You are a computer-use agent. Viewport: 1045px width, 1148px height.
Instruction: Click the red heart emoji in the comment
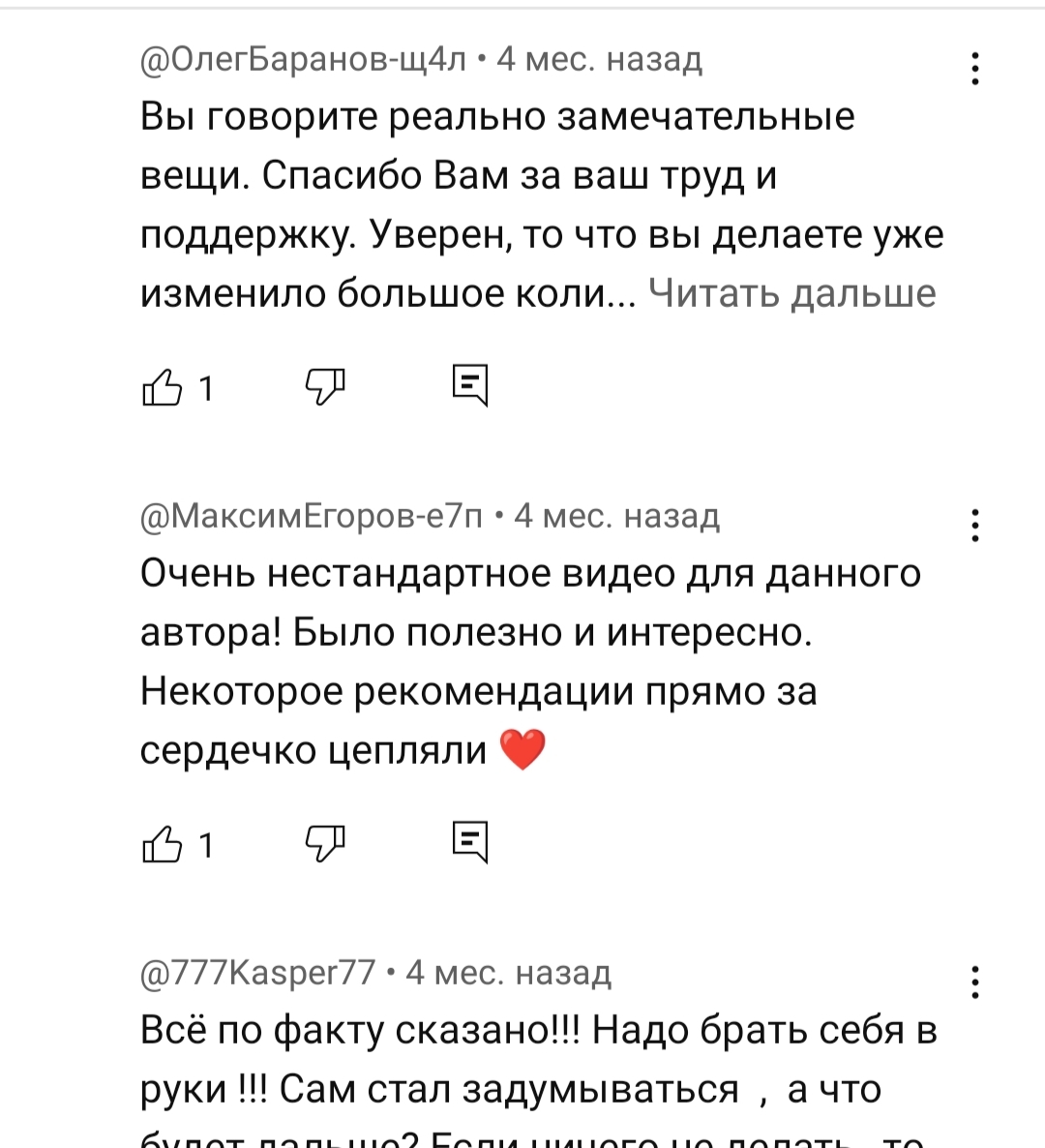pos(522,750)
